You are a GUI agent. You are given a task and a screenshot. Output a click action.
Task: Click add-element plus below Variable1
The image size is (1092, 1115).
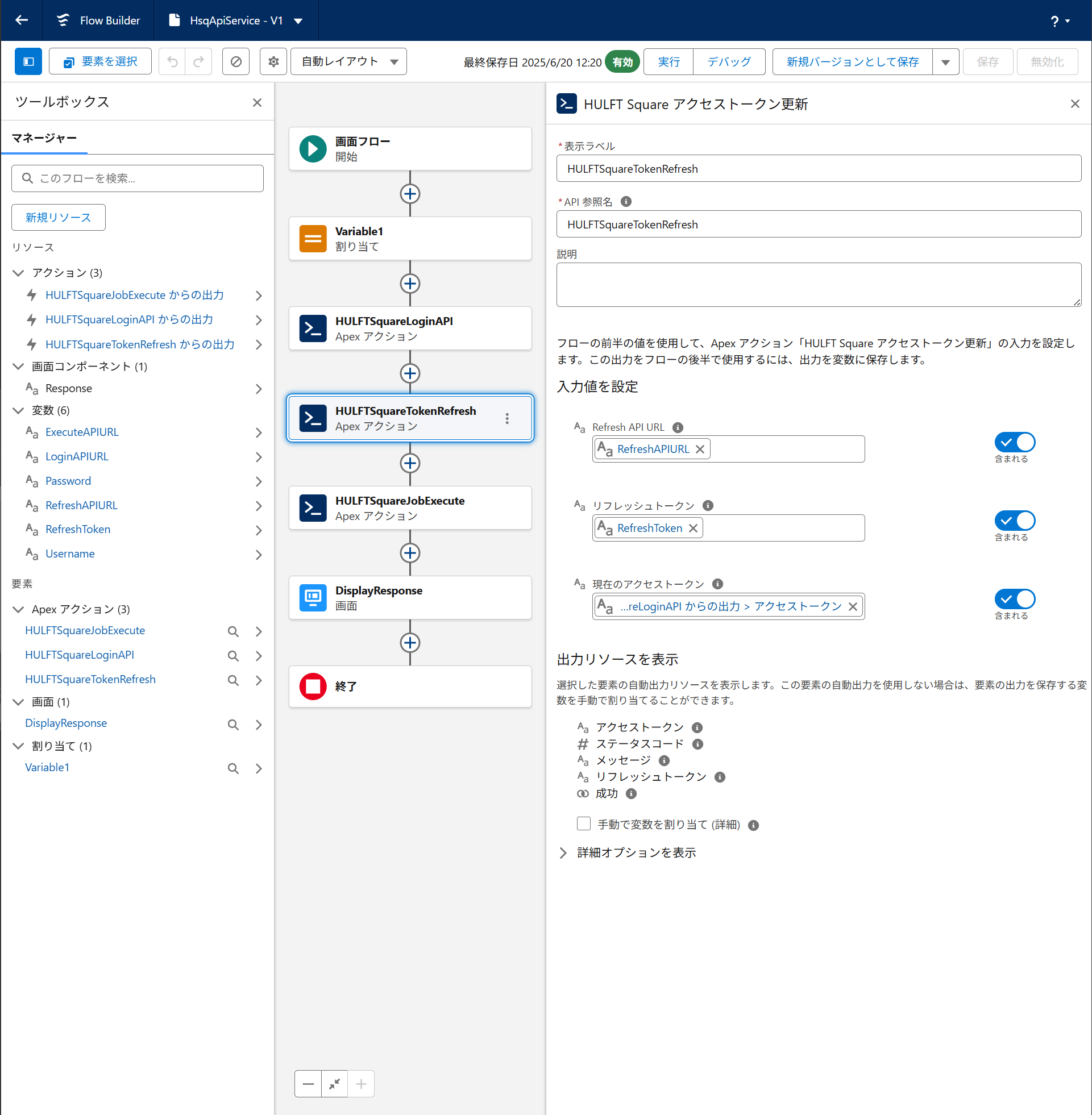coord(409,284)
